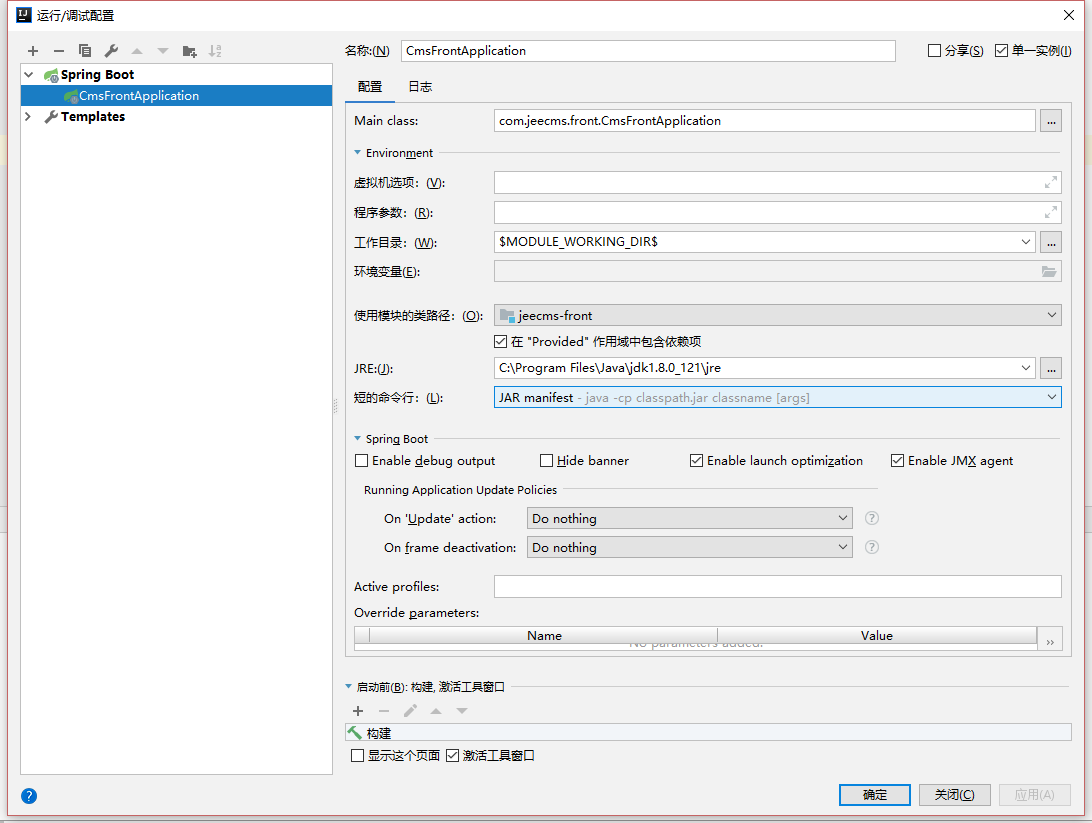The image size is (1092, 823).
Task: Switch to the 日志 tab
Action: coord(420,87)
